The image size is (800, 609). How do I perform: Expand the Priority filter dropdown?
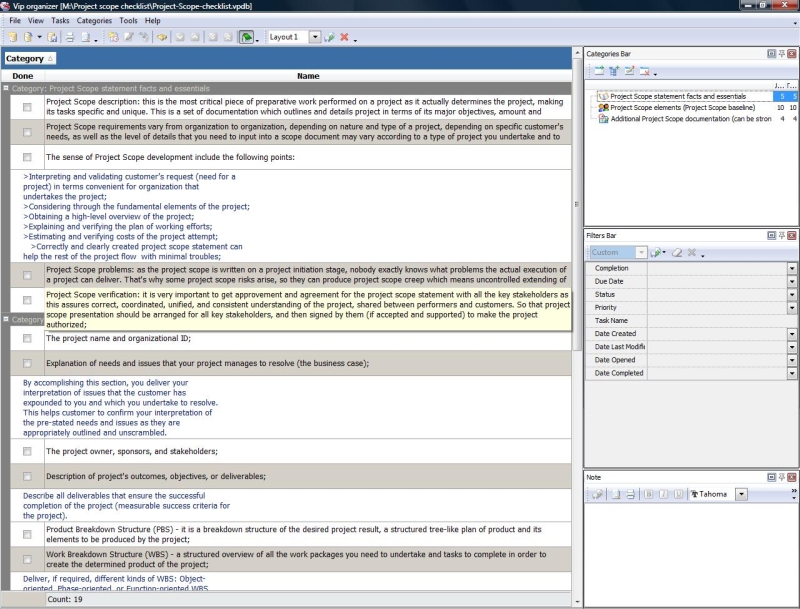coord(792,307)
